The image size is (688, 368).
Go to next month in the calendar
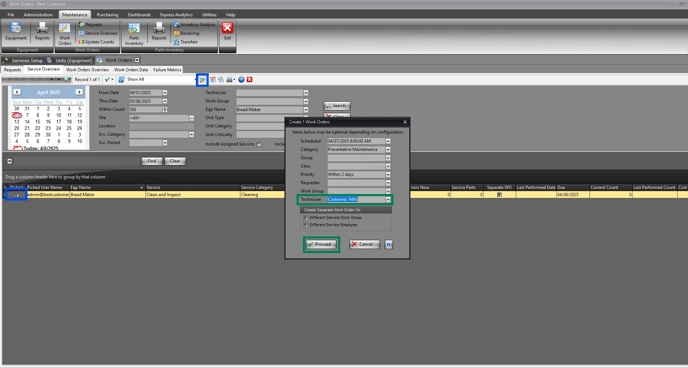click(x=79, y=92)
